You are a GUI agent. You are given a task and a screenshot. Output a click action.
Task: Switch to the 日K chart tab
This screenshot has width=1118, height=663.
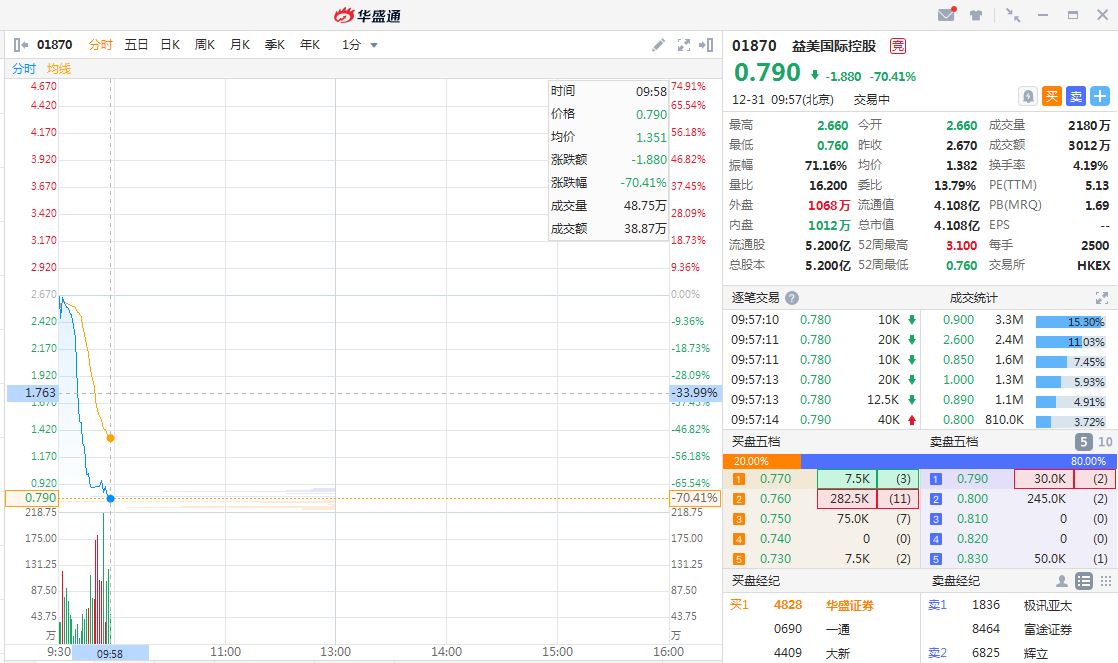pyautogui.click(x=170, y=45)
